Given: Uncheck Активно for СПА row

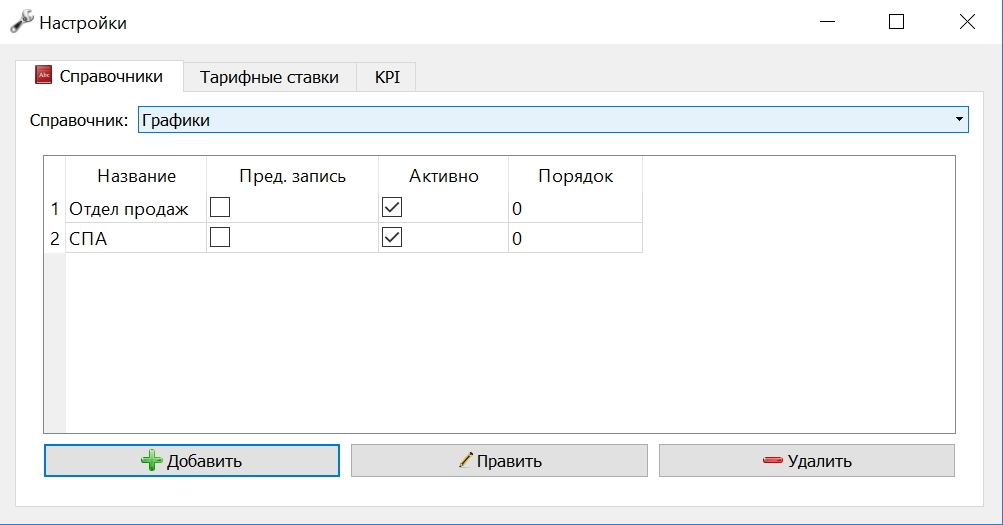Looking at the screenshot, I should click(392, 238).
